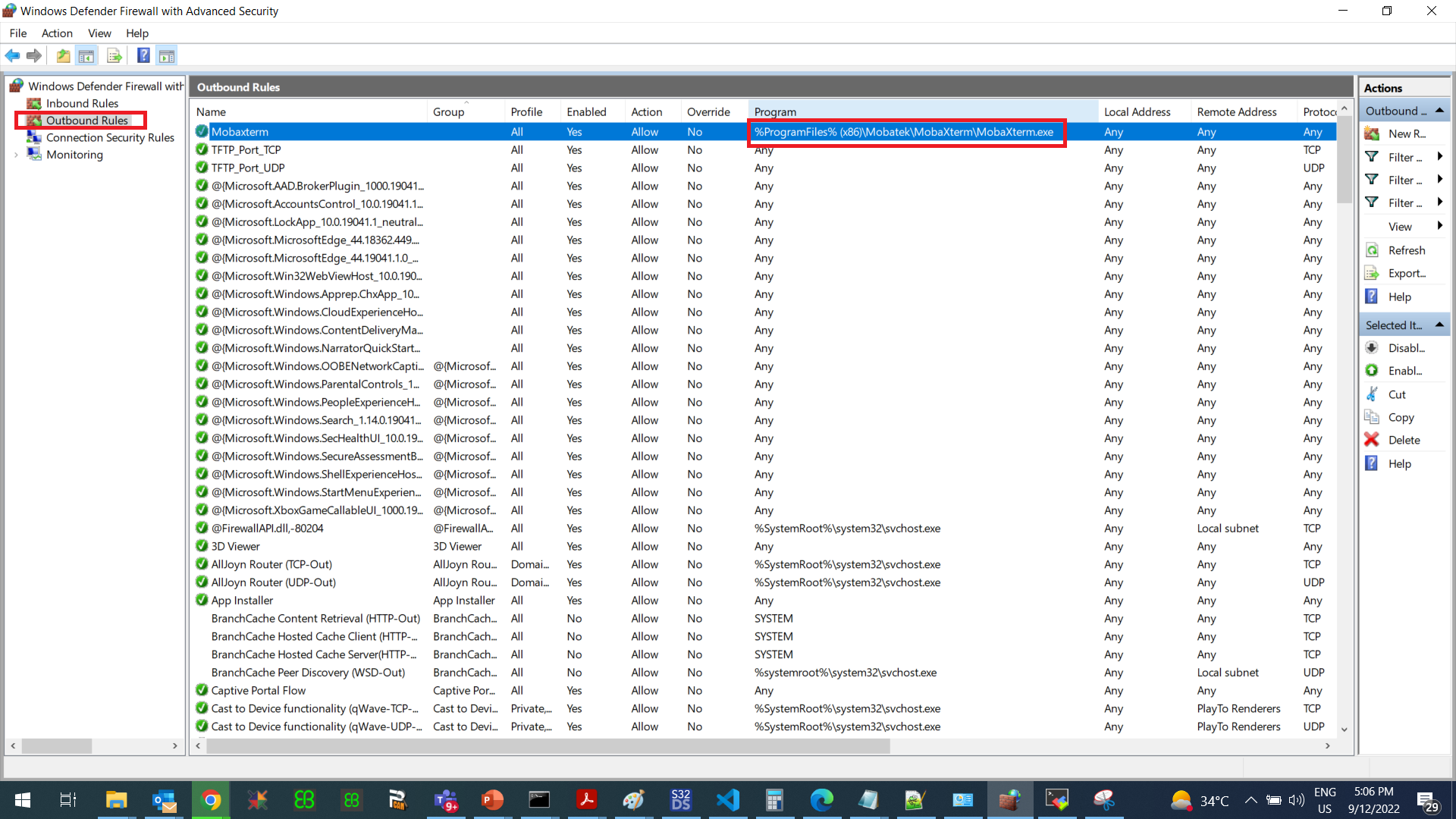Open the Help menu
The image size is (1456, 819).
[x=137, y=33]
